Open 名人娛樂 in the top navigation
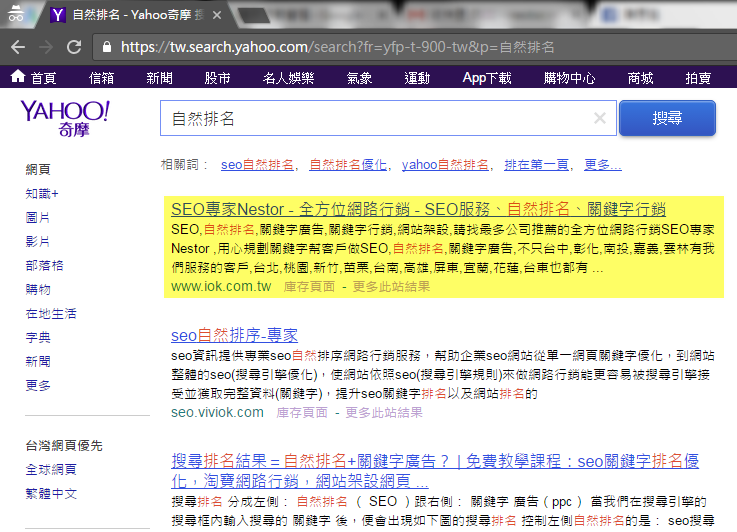737x532 pixels. [288, 78]
